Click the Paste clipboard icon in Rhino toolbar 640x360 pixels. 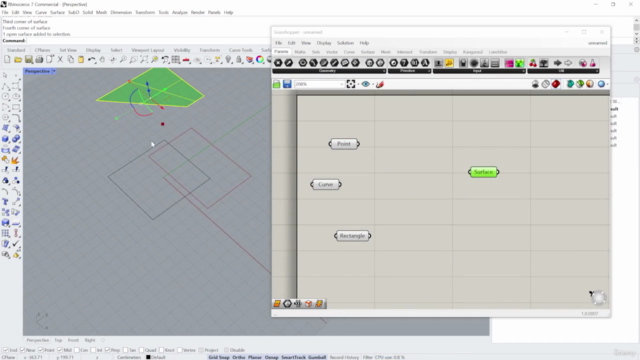[81, 60]
